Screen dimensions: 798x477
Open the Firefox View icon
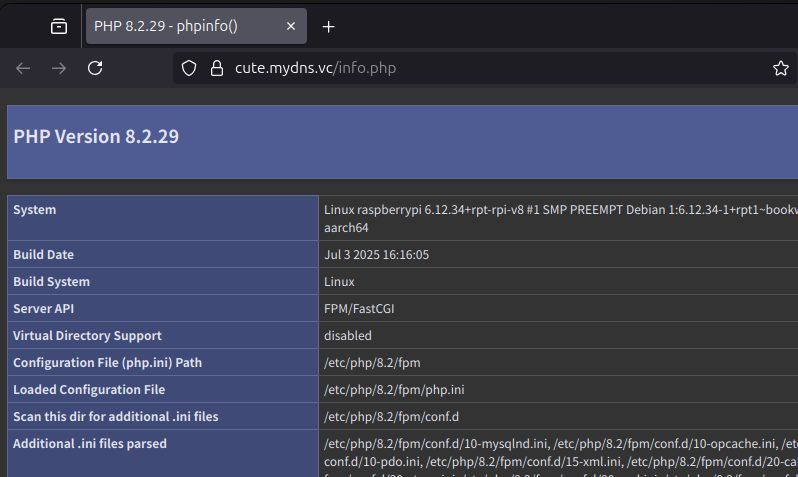click(x=59, y=26)
